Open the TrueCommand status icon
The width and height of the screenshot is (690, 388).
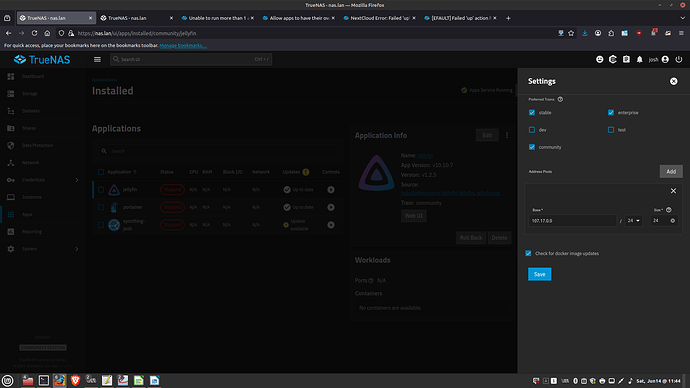coord(613,59)
